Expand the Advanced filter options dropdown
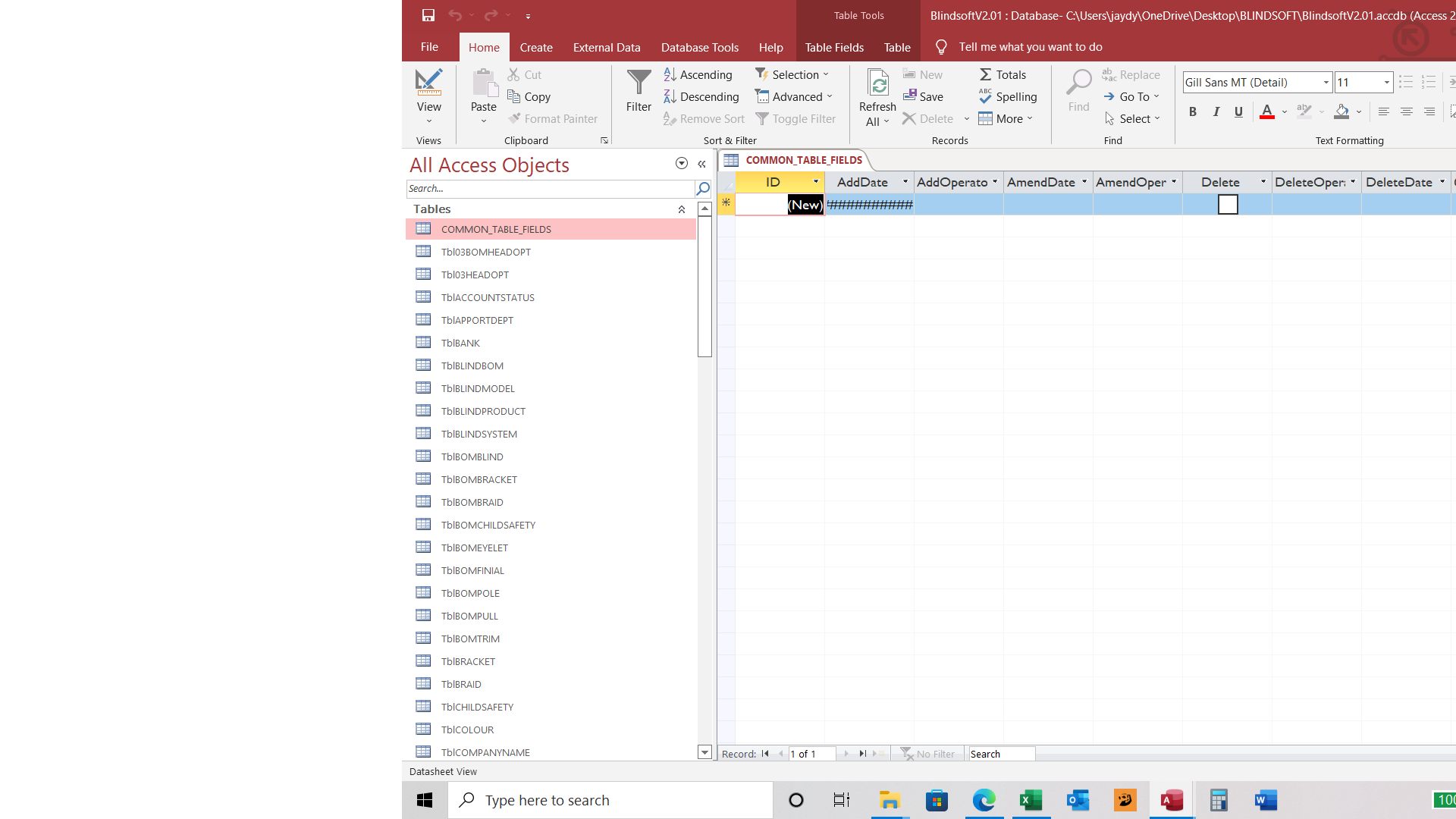The image size is (1456, 819). coord(830,96)
